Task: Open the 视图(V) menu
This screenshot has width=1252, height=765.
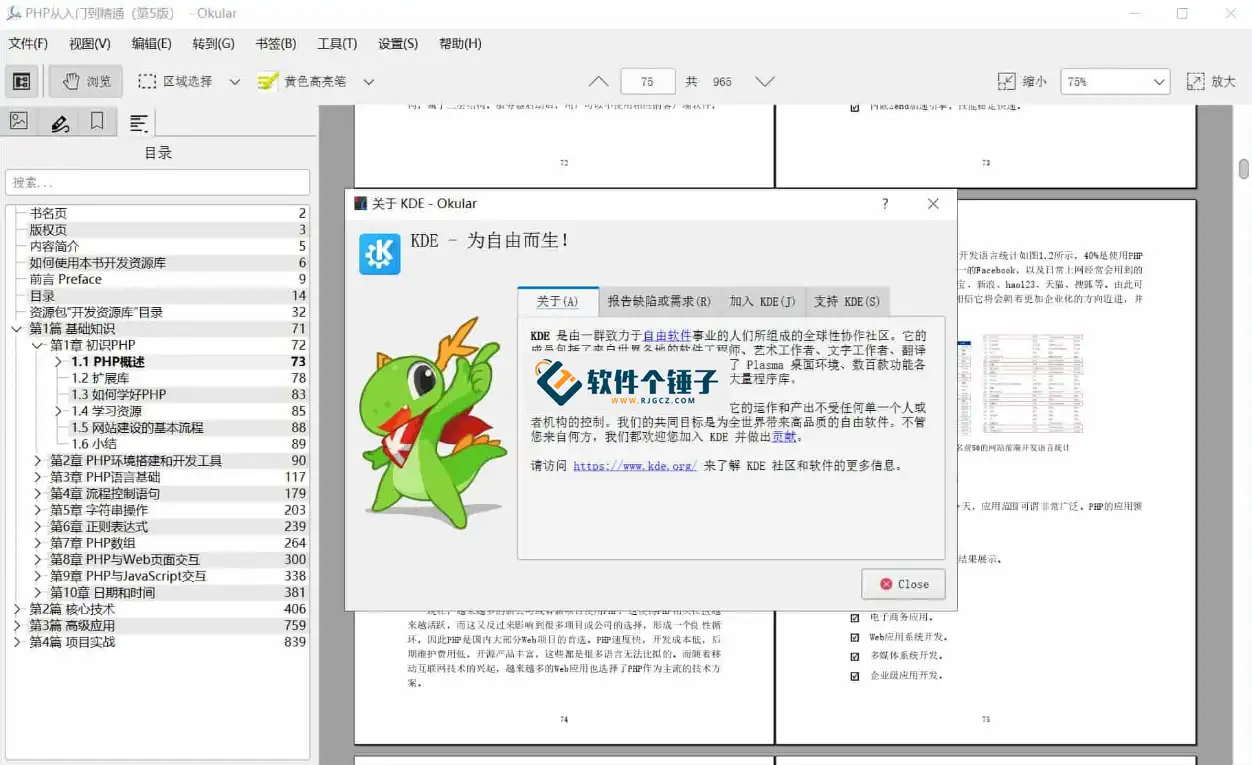Action: (90, 44)
